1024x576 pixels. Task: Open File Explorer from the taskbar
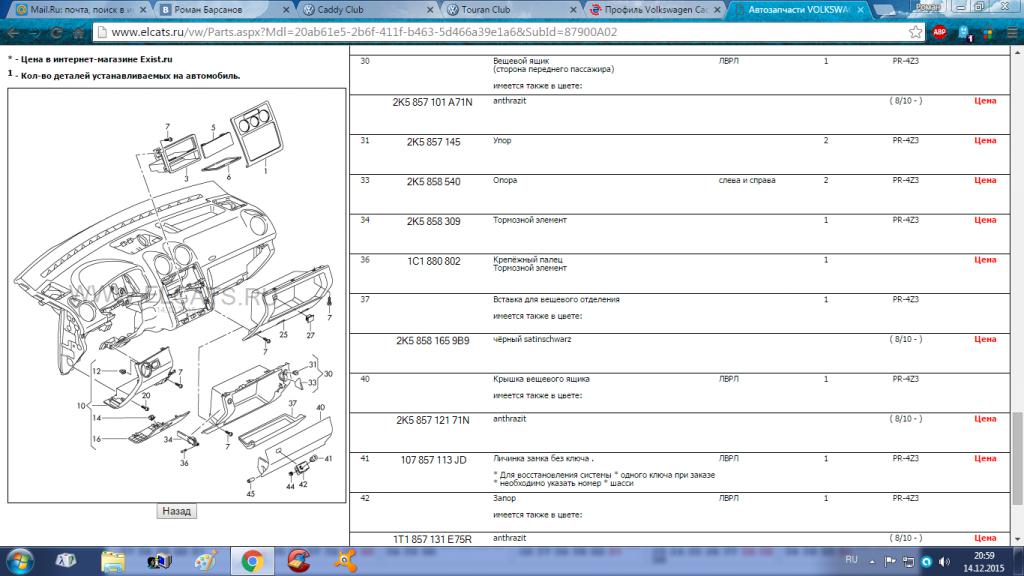pos(112,561)
